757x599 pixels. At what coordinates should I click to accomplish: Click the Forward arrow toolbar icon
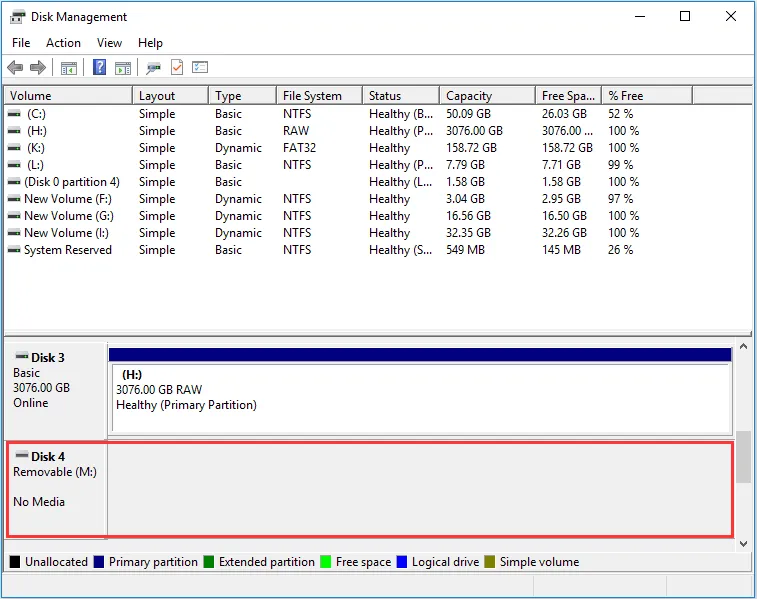38,68
